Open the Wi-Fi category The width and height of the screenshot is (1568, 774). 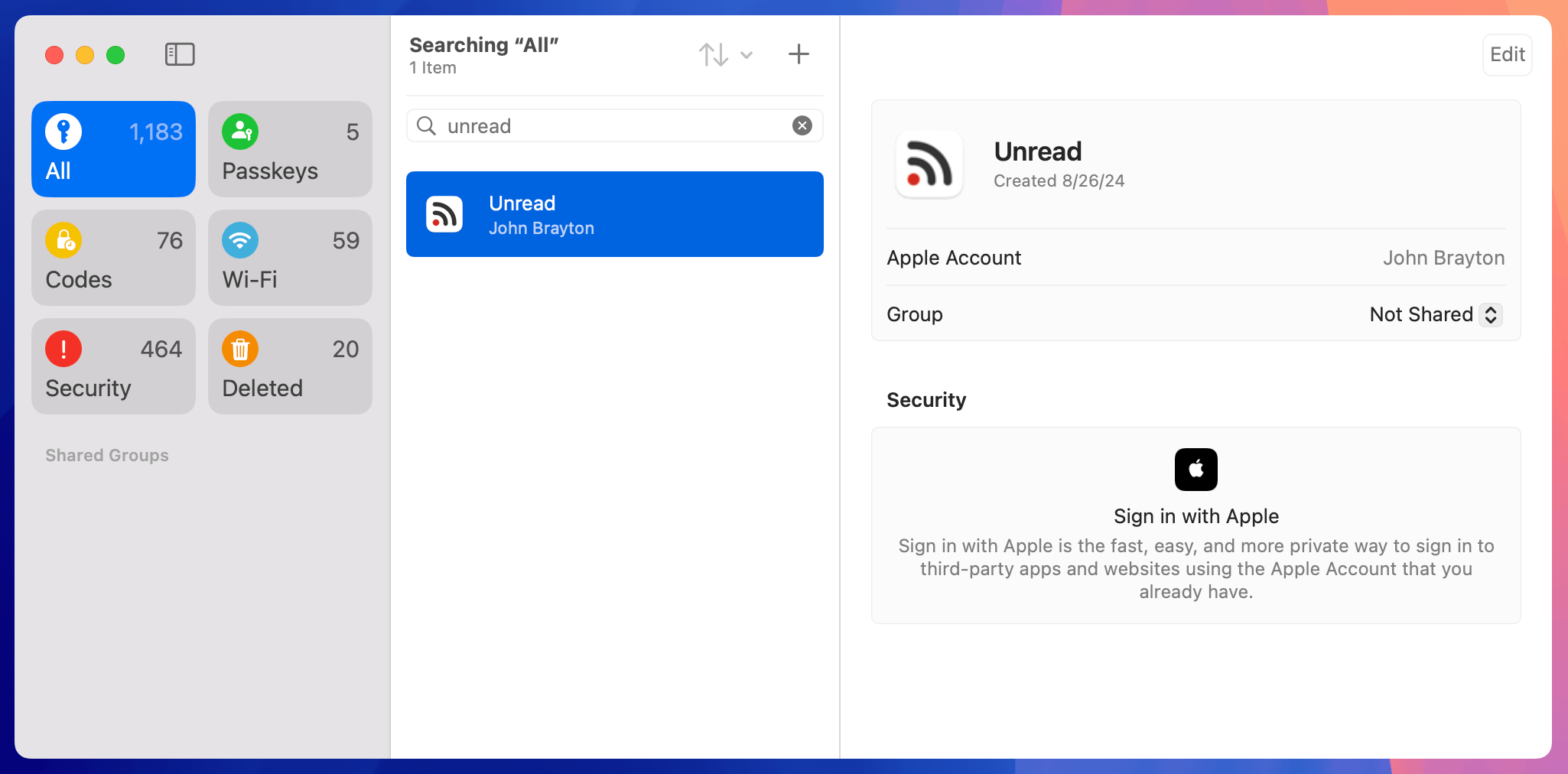point(290,258)
